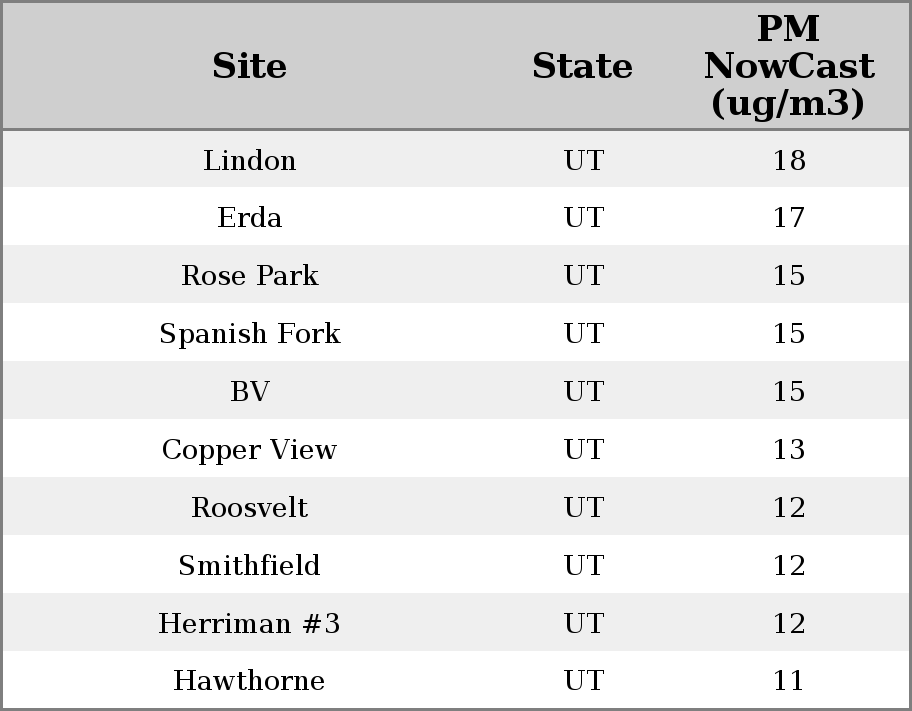Click the PM value 18 for Lindon

click(x=788, y=161)
